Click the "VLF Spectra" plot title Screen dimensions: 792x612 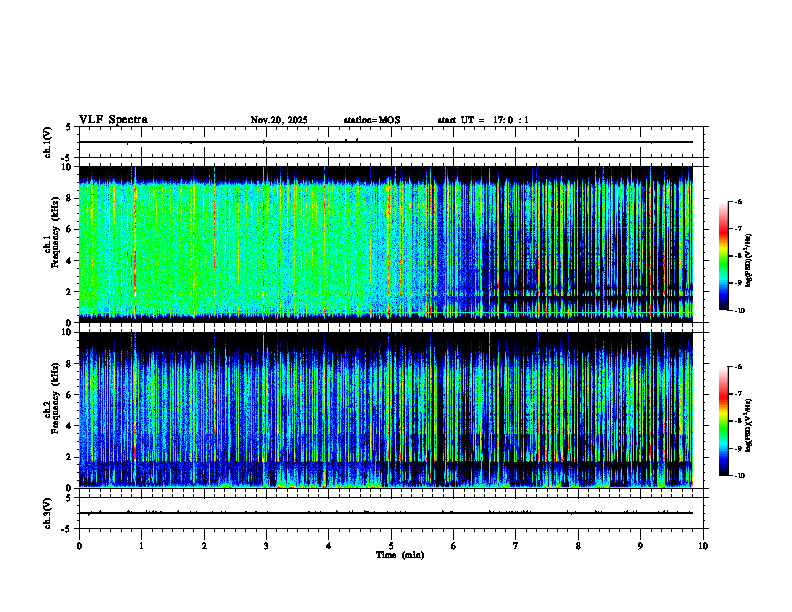[113, 120]
